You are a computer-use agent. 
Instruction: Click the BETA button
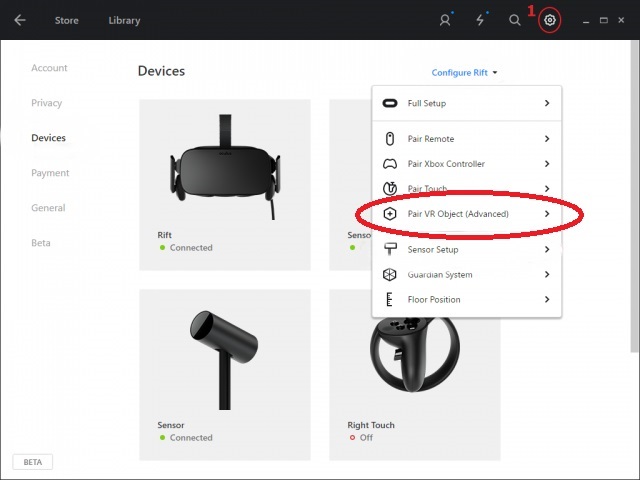point(33,462)
